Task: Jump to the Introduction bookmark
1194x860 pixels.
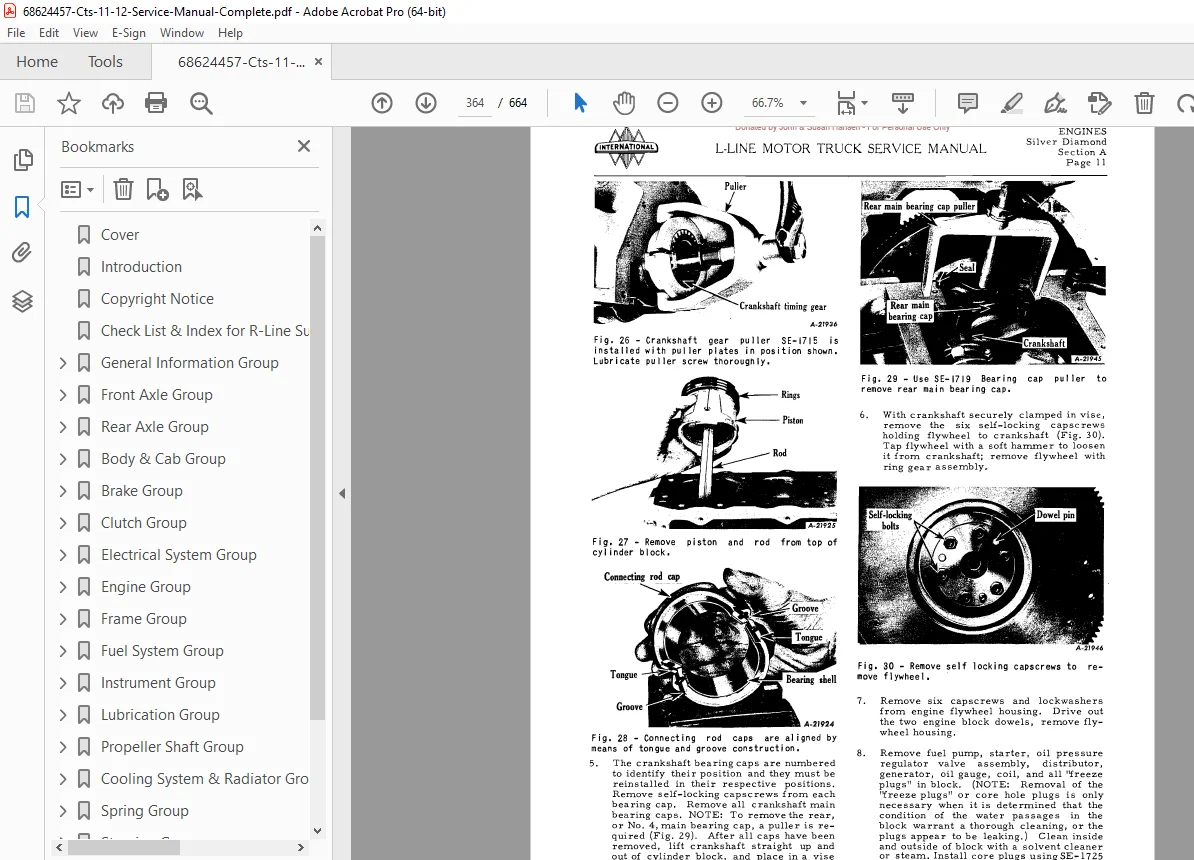Action: (x=142, y=267)
